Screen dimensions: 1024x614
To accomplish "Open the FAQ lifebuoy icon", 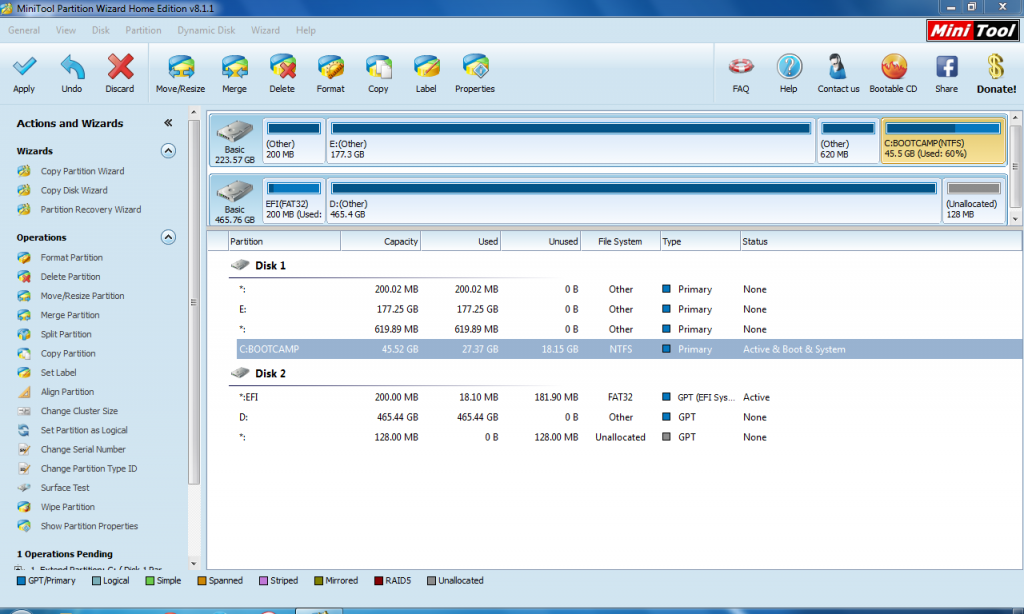I will 741,67.
